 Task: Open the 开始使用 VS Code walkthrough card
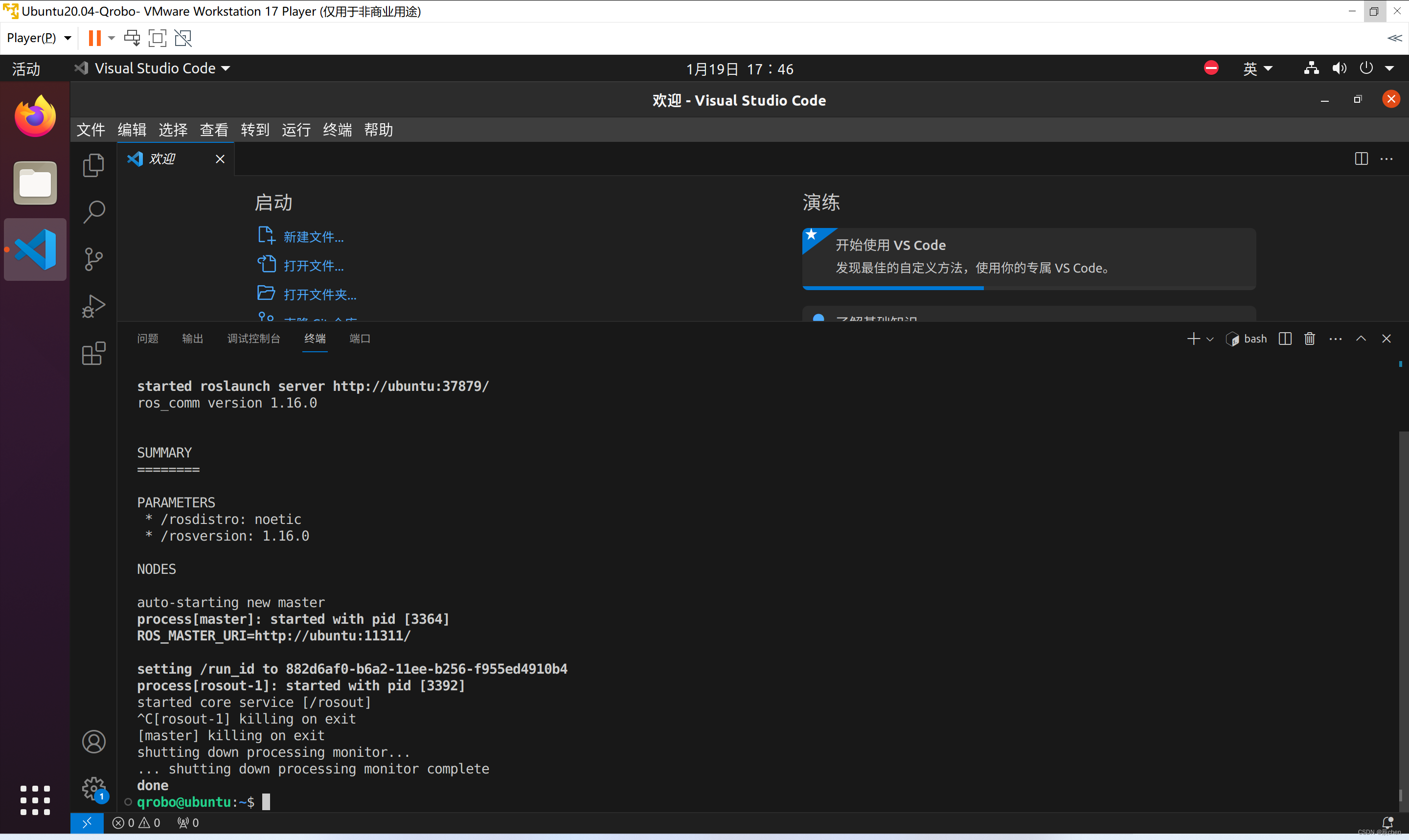1029,258
